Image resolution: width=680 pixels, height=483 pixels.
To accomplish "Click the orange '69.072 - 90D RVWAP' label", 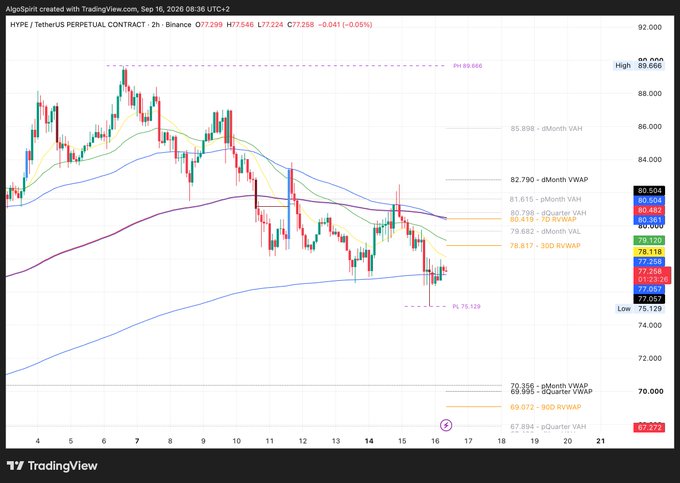I will click(x=546, y=407).
